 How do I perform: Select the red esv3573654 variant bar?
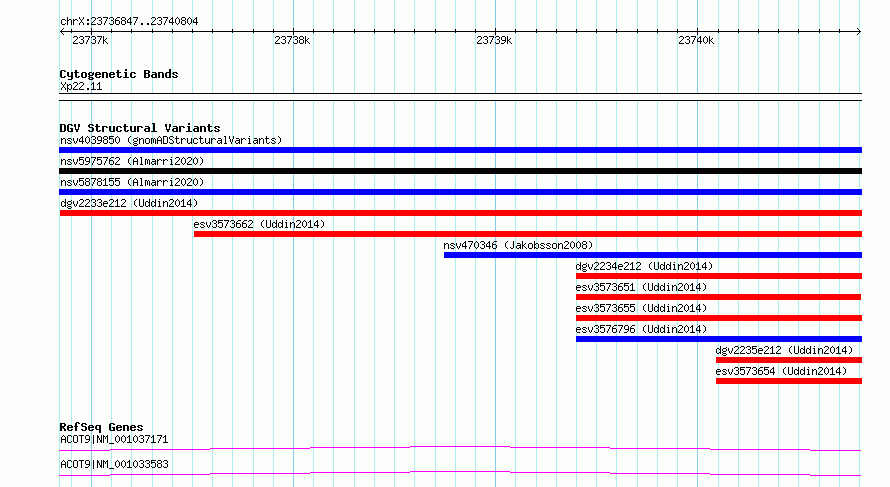pos(789,381)
